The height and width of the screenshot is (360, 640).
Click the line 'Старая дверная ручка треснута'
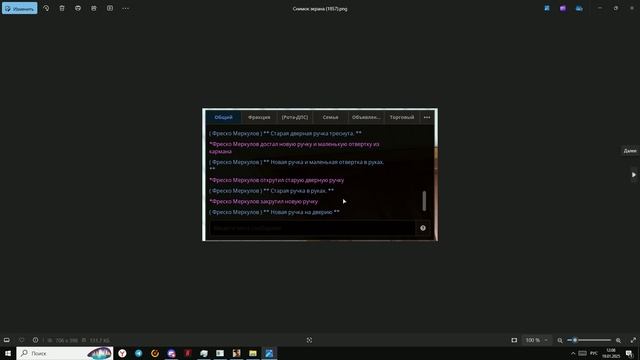coord(285,133)
